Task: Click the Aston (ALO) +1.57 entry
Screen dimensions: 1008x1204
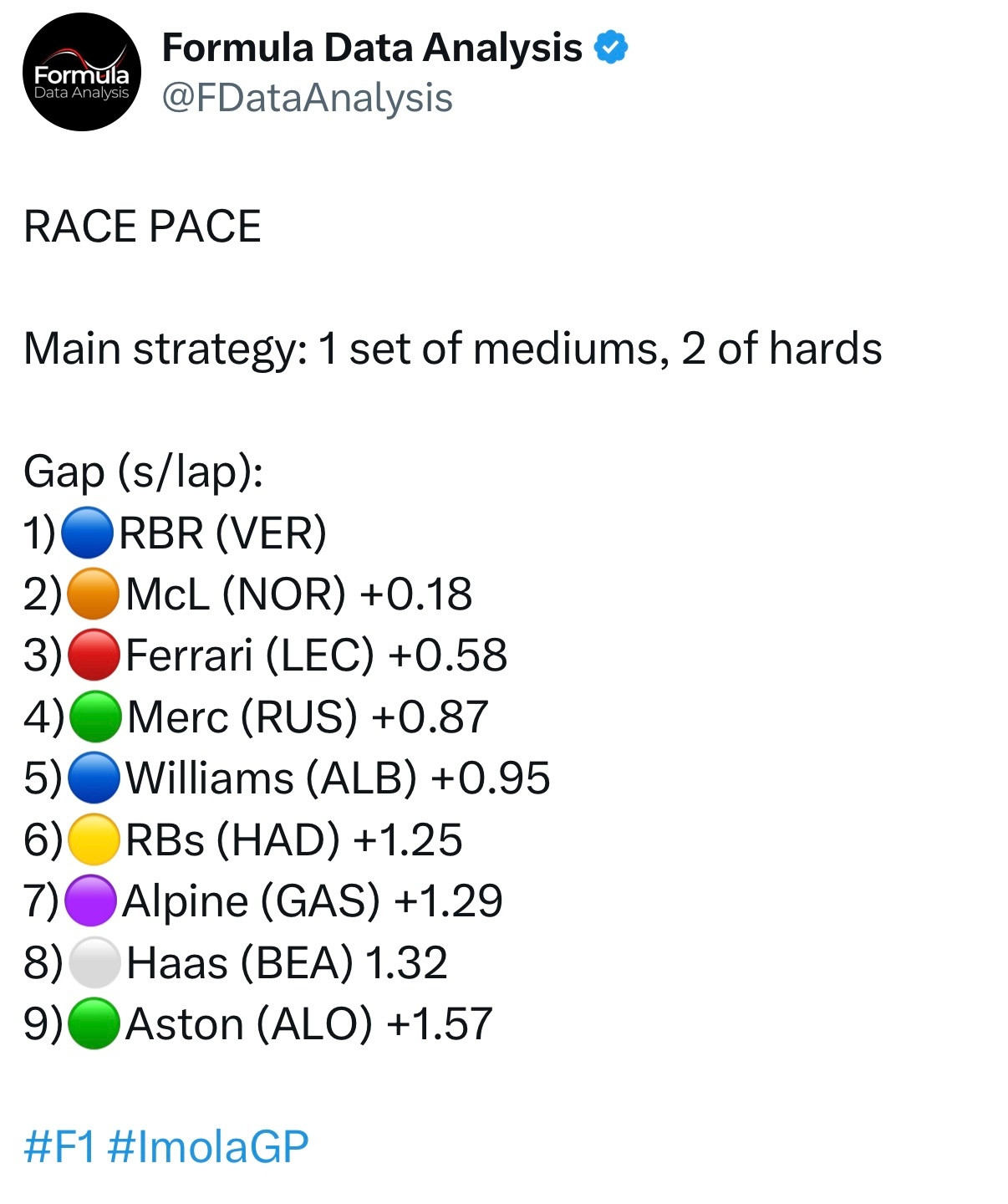Action: click(x=309, y=1023)
